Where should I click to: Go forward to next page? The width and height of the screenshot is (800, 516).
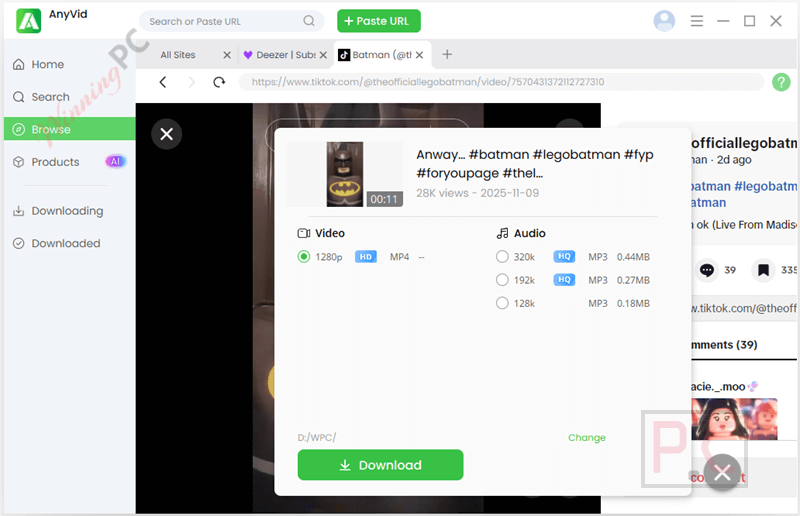coord(191,82)
